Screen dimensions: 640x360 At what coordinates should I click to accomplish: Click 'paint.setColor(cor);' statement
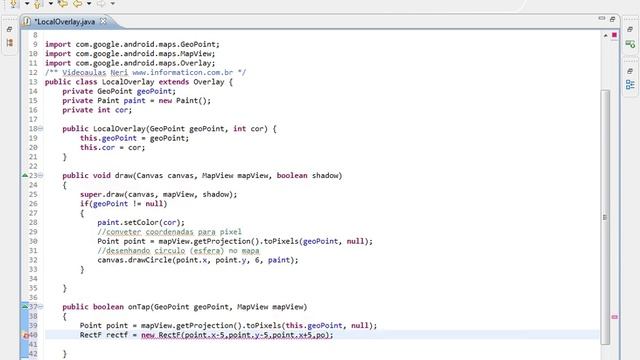point(141,222)
